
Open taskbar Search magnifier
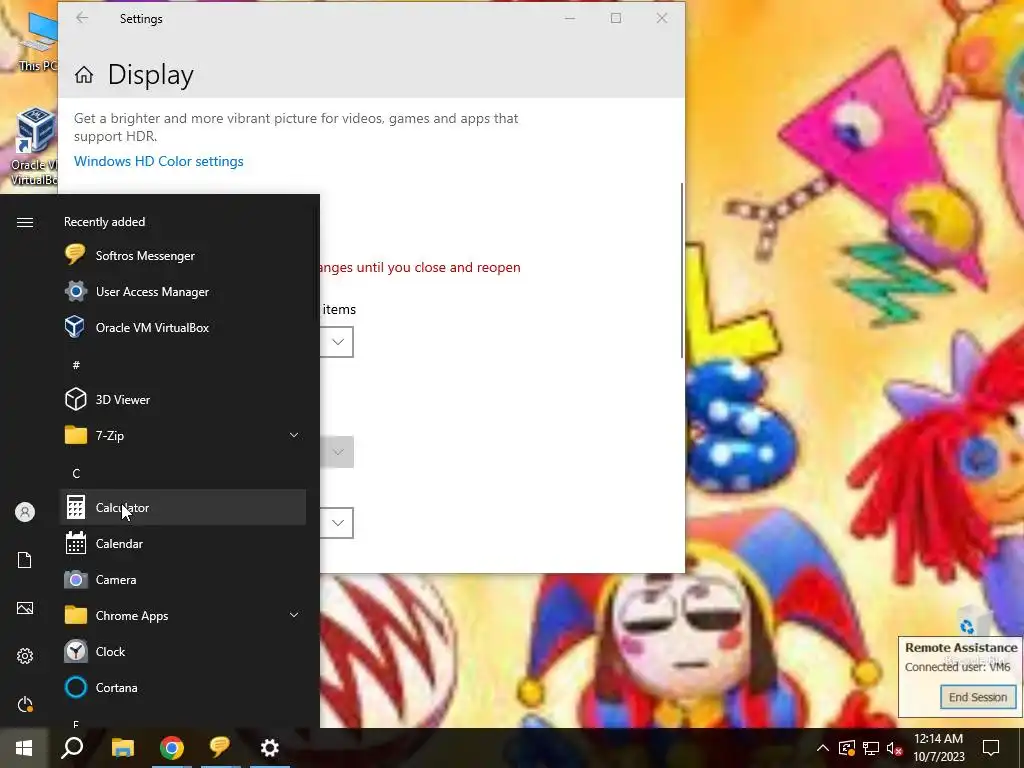coord(72,748)
